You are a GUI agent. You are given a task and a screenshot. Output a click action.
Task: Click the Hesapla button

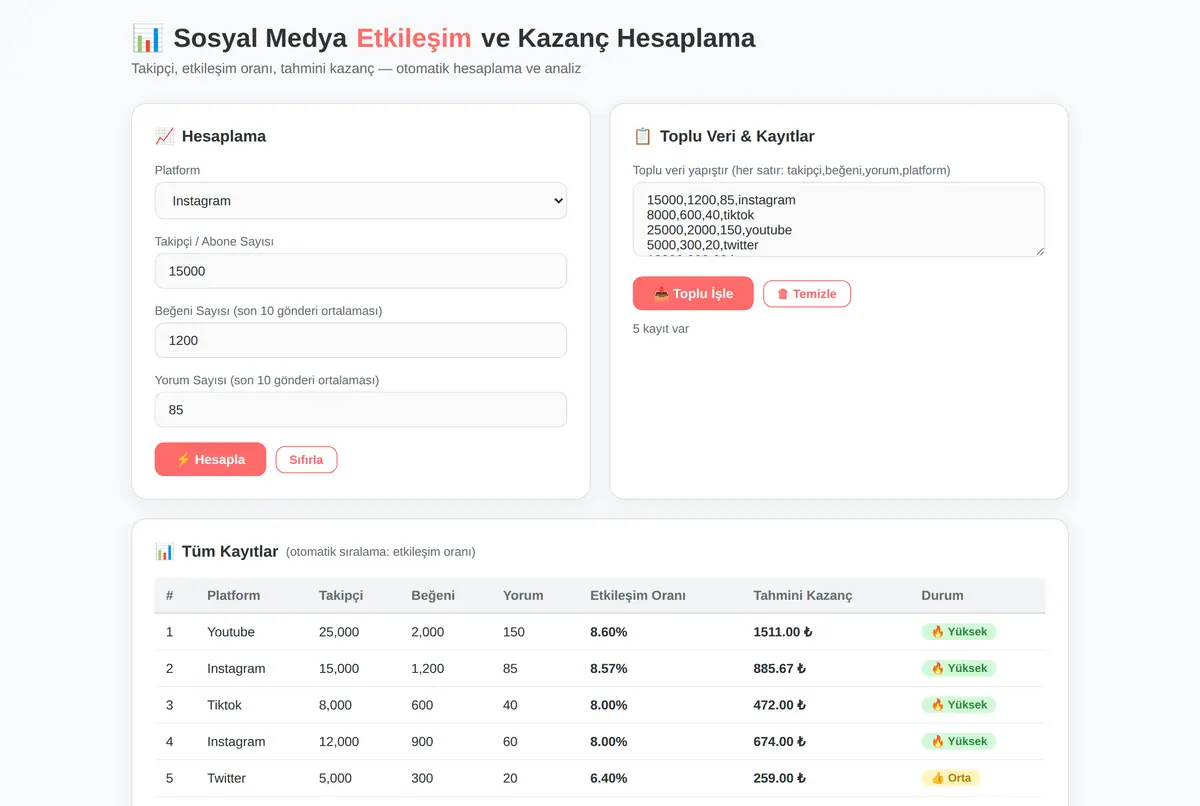210,459
